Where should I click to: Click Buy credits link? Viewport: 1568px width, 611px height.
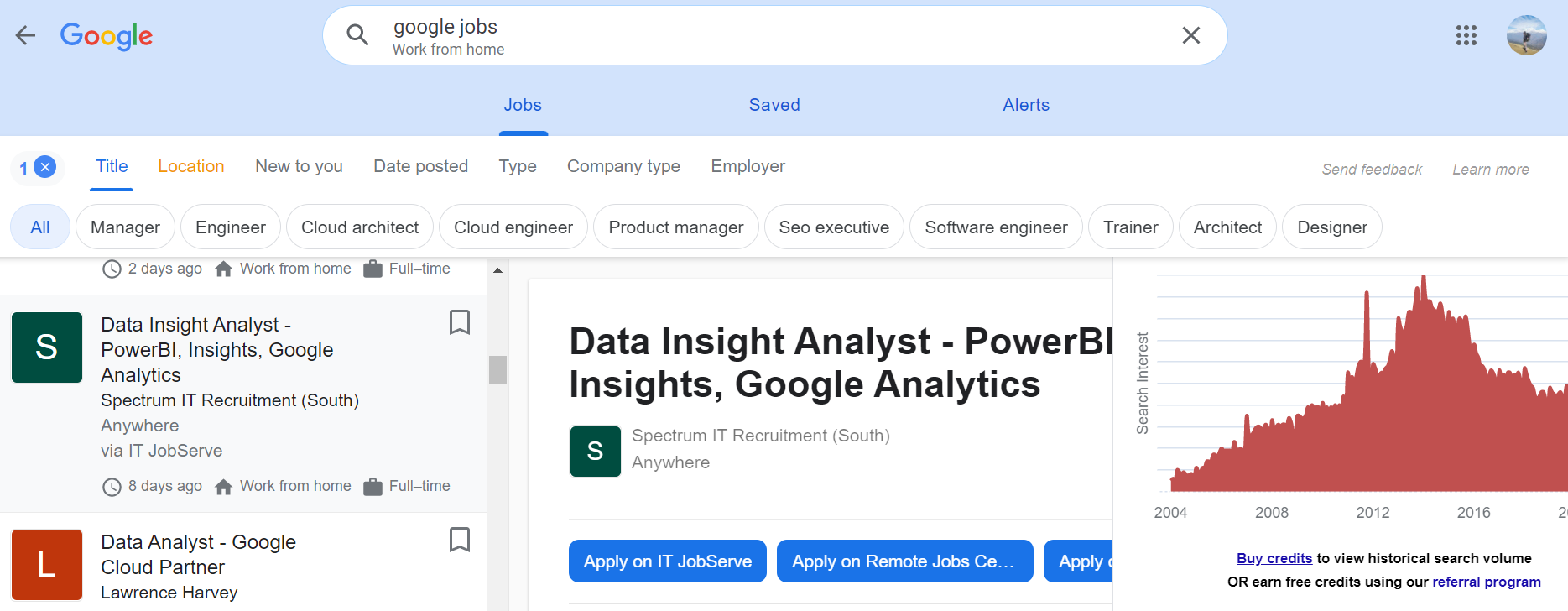point(1274,558)
